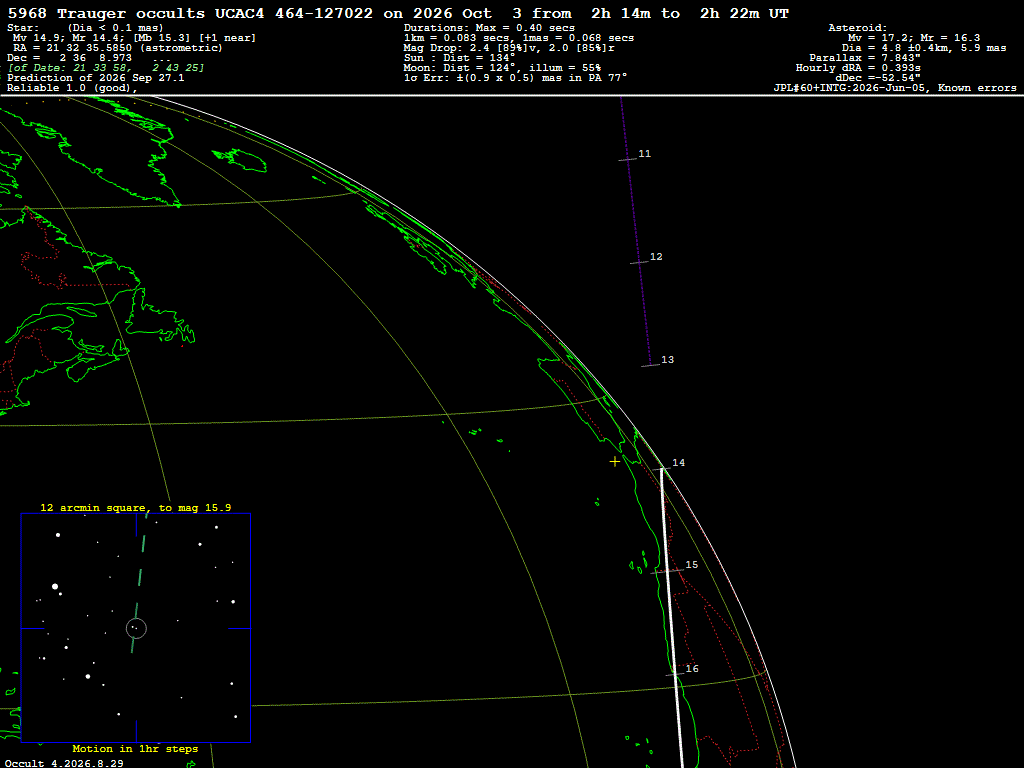
Task: Click the 'Reliable 1.0 (good)' text
Action: click(x=72, y=88)
